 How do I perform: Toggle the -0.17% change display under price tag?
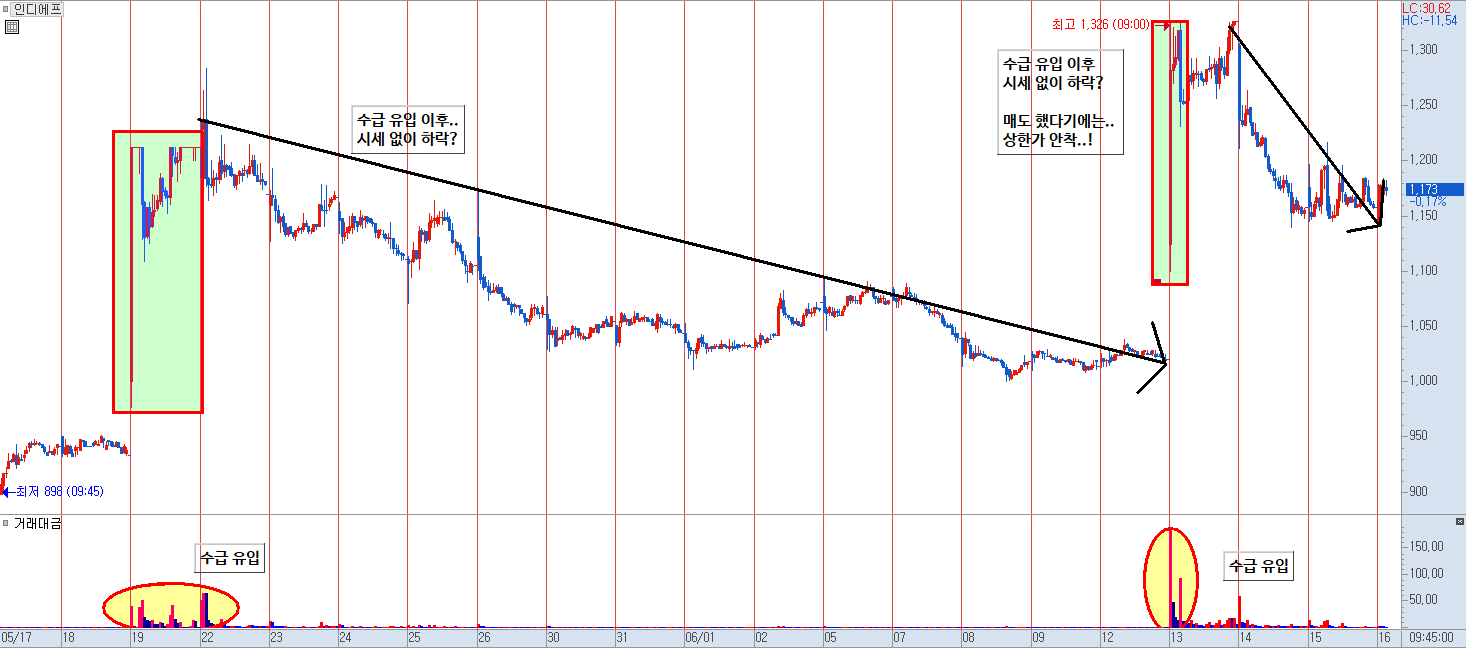click(1427, 200)
